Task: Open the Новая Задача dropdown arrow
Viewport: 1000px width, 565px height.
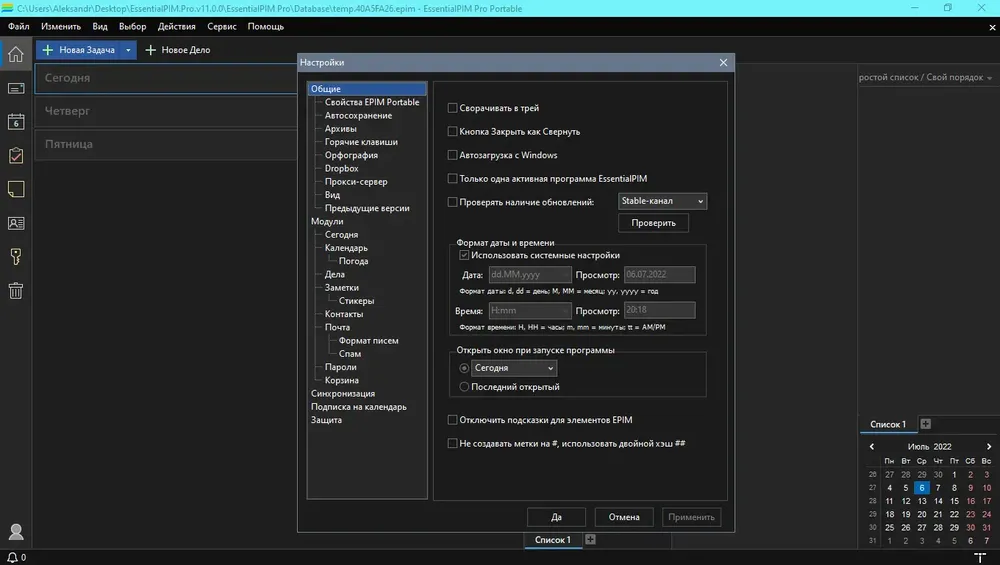Action: [x=128, y=50]
